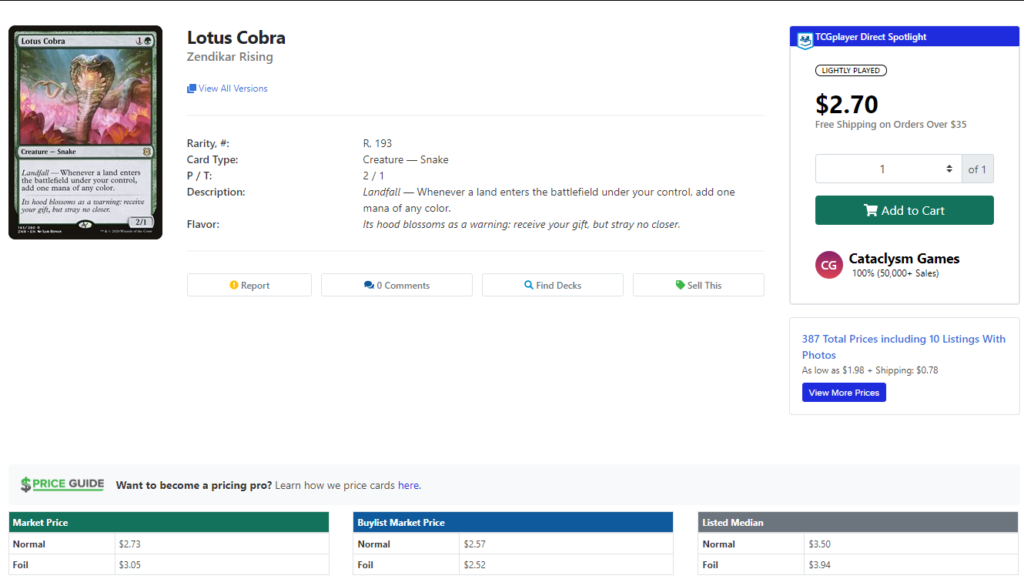
Task: Click the 'of 1' quantity label
Action: (x=977, y=169)
